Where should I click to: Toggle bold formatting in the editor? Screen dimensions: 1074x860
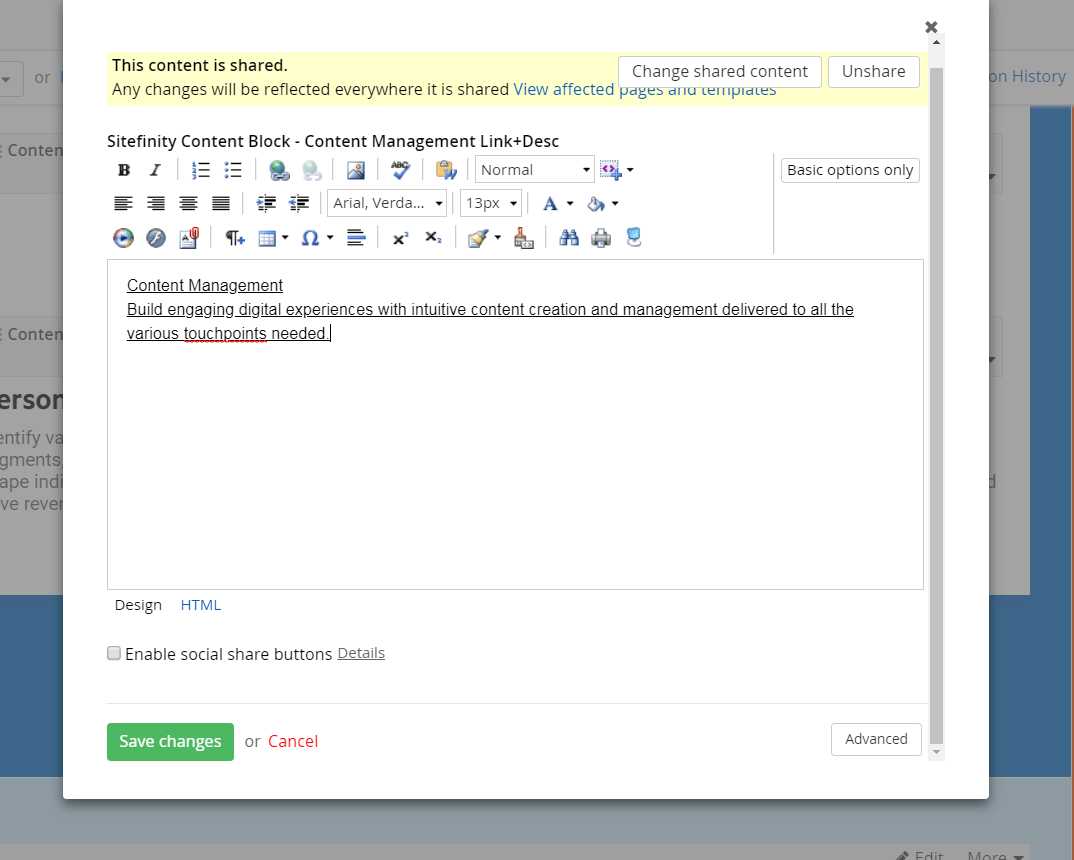(x=124, y=170)
